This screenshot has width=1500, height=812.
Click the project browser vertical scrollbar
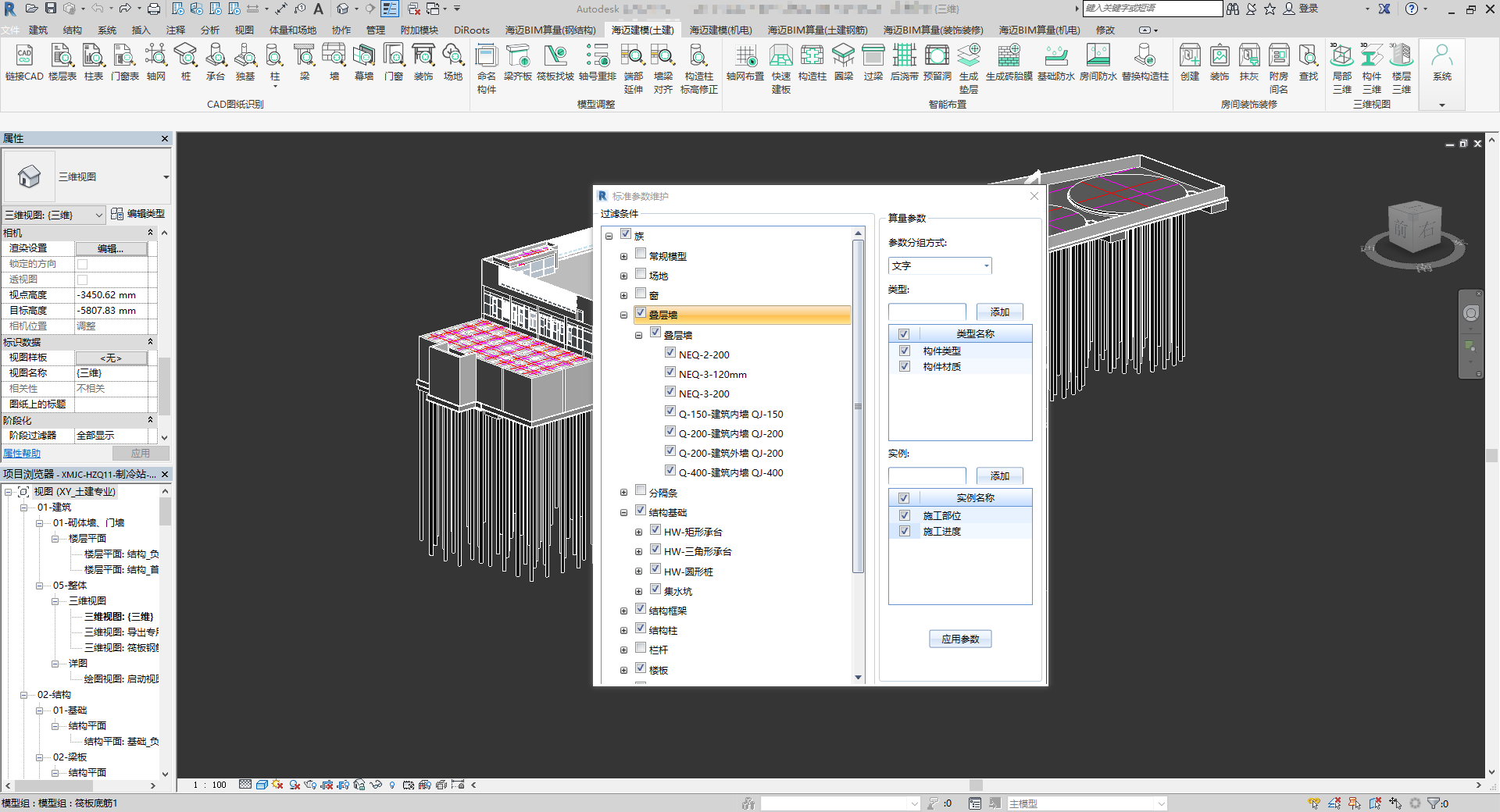[165, 511]
